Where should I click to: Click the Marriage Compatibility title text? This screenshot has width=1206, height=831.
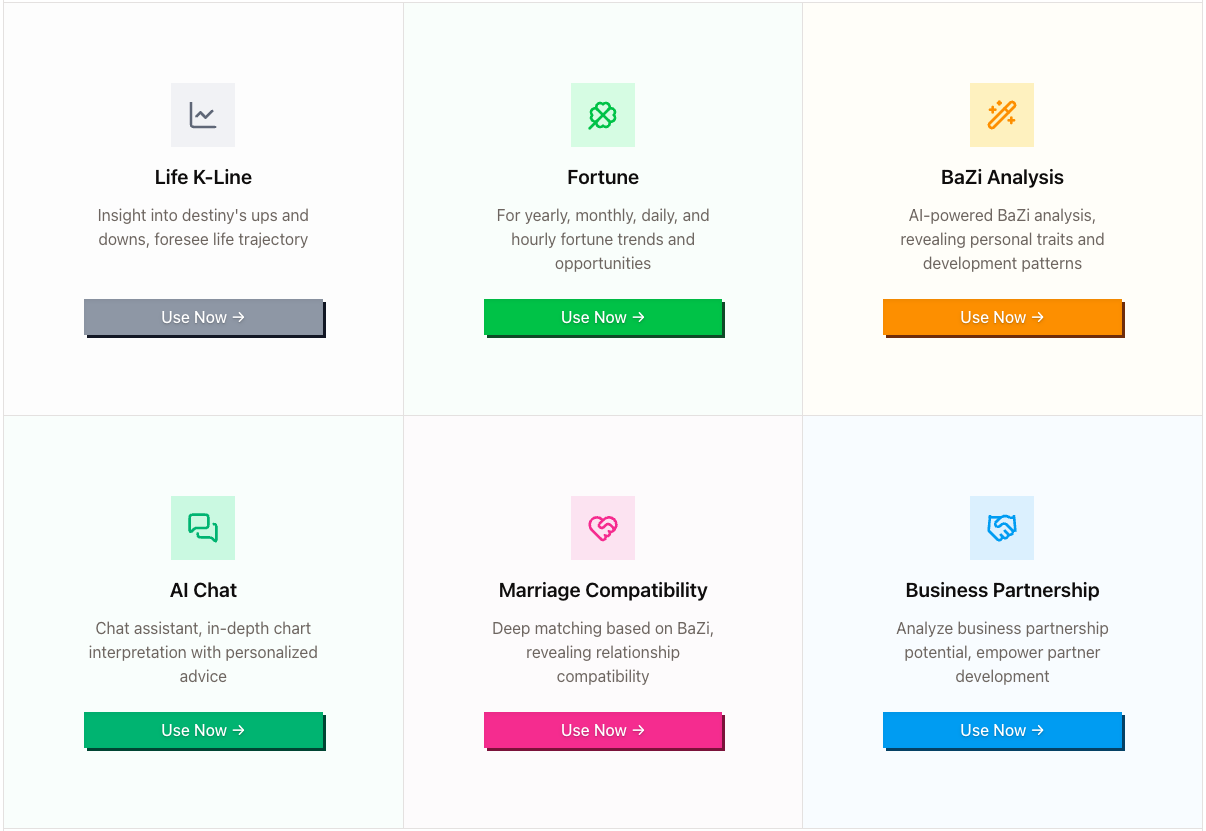(603, 590)
